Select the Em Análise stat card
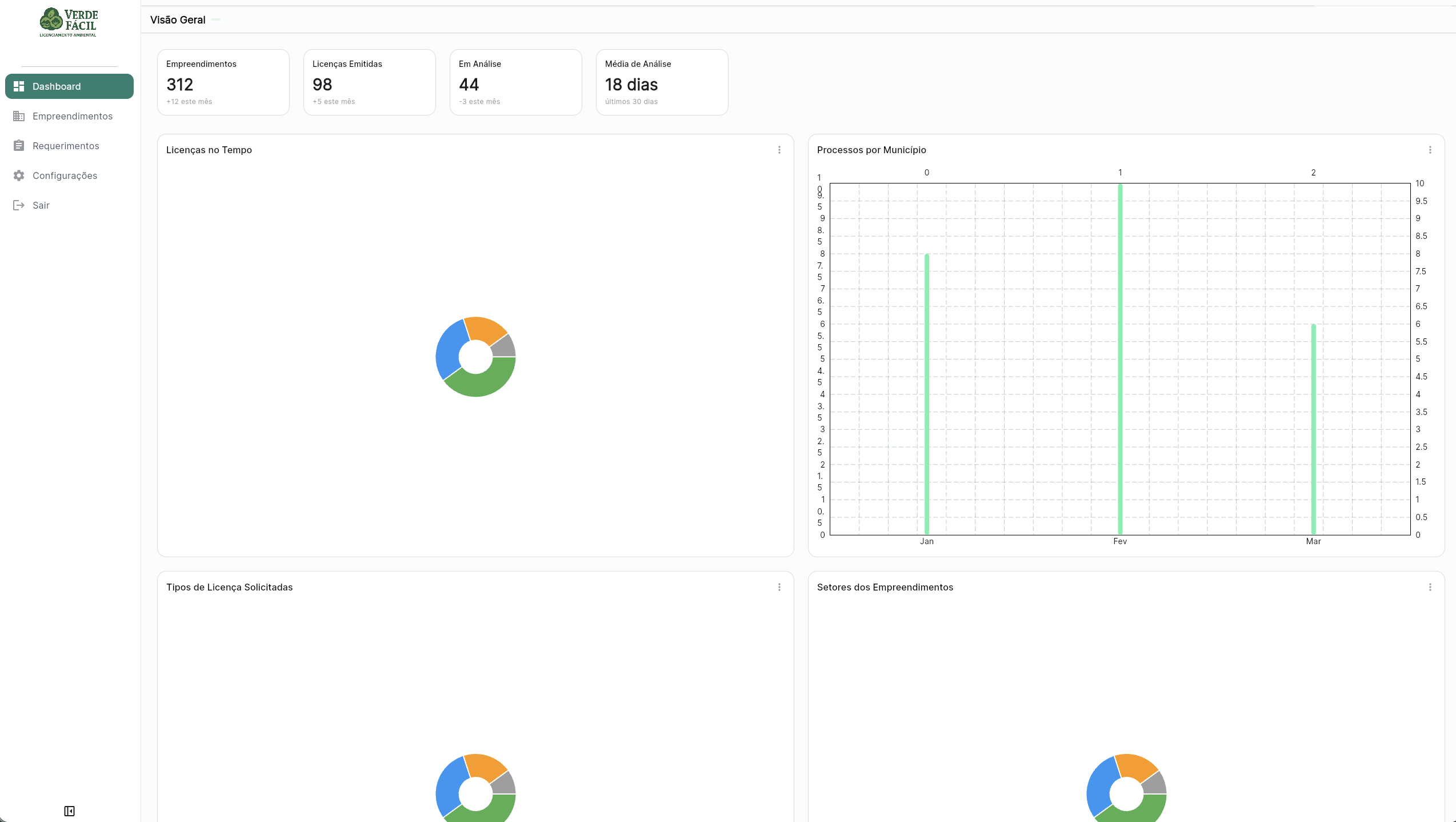1456x822 pixels. click(x=515, y=82)
